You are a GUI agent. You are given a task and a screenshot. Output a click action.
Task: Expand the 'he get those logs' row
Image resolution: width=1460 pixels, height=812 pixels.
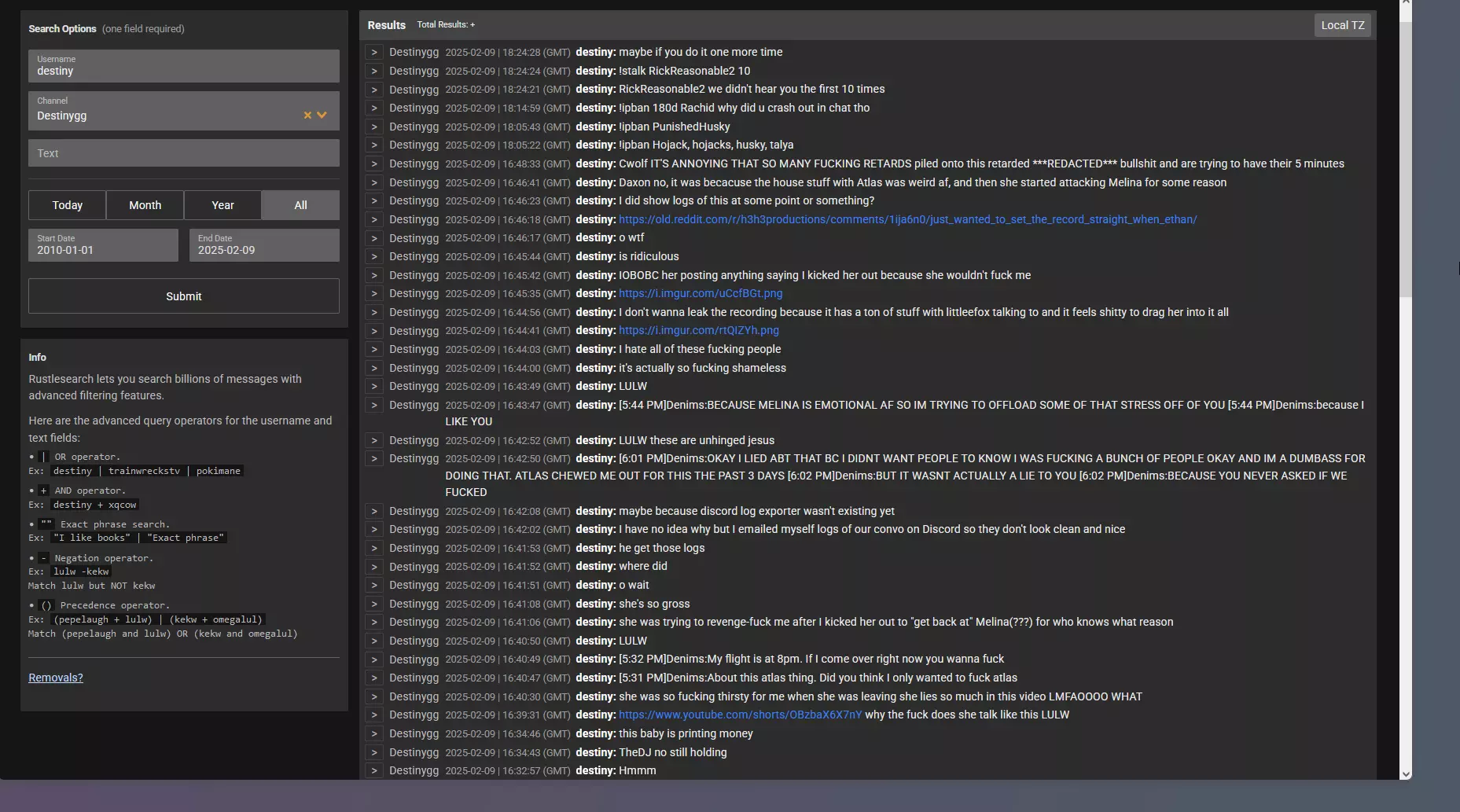374,548
